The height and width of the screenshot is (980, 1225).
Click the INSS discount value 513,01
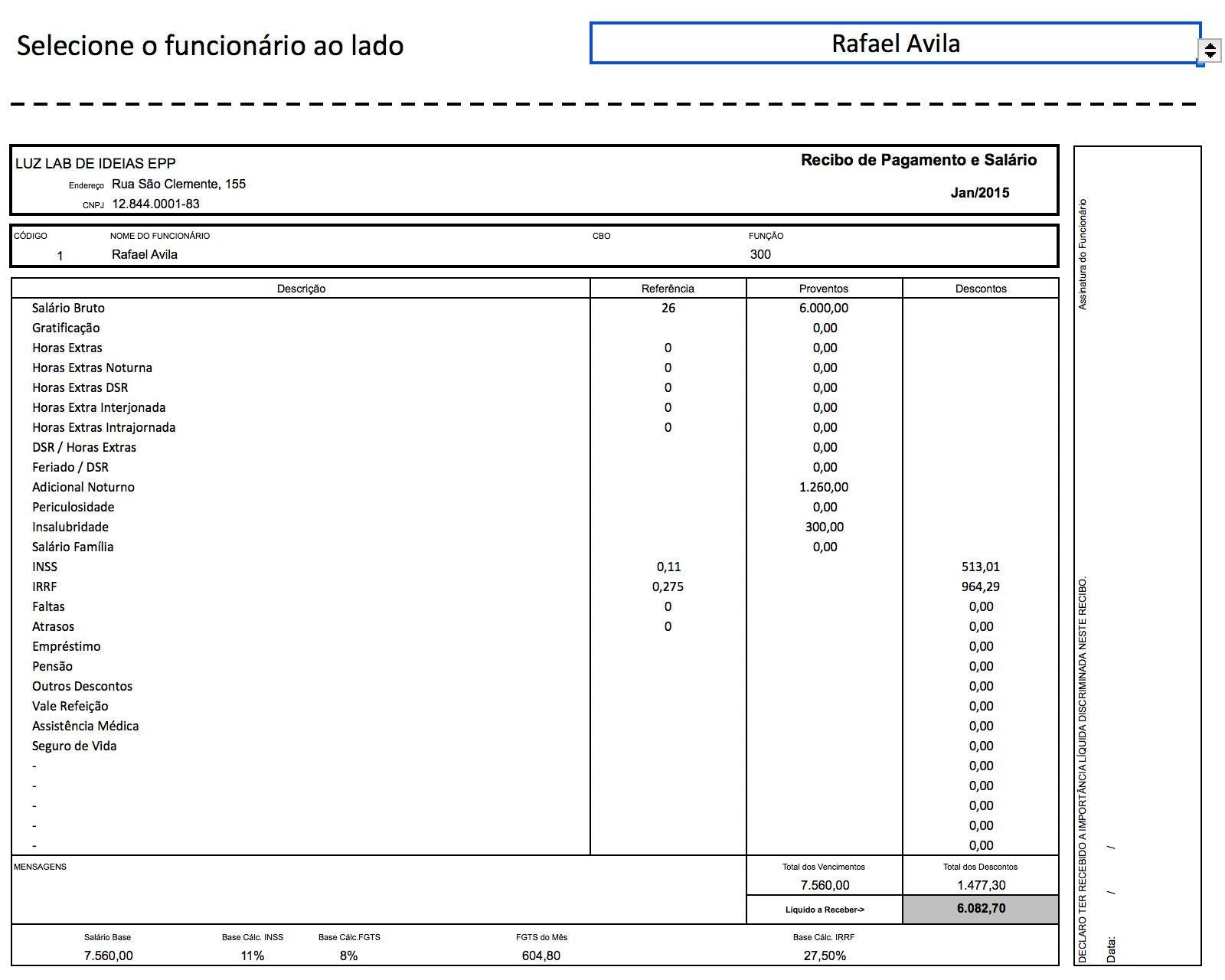click(x=981, y=567)
